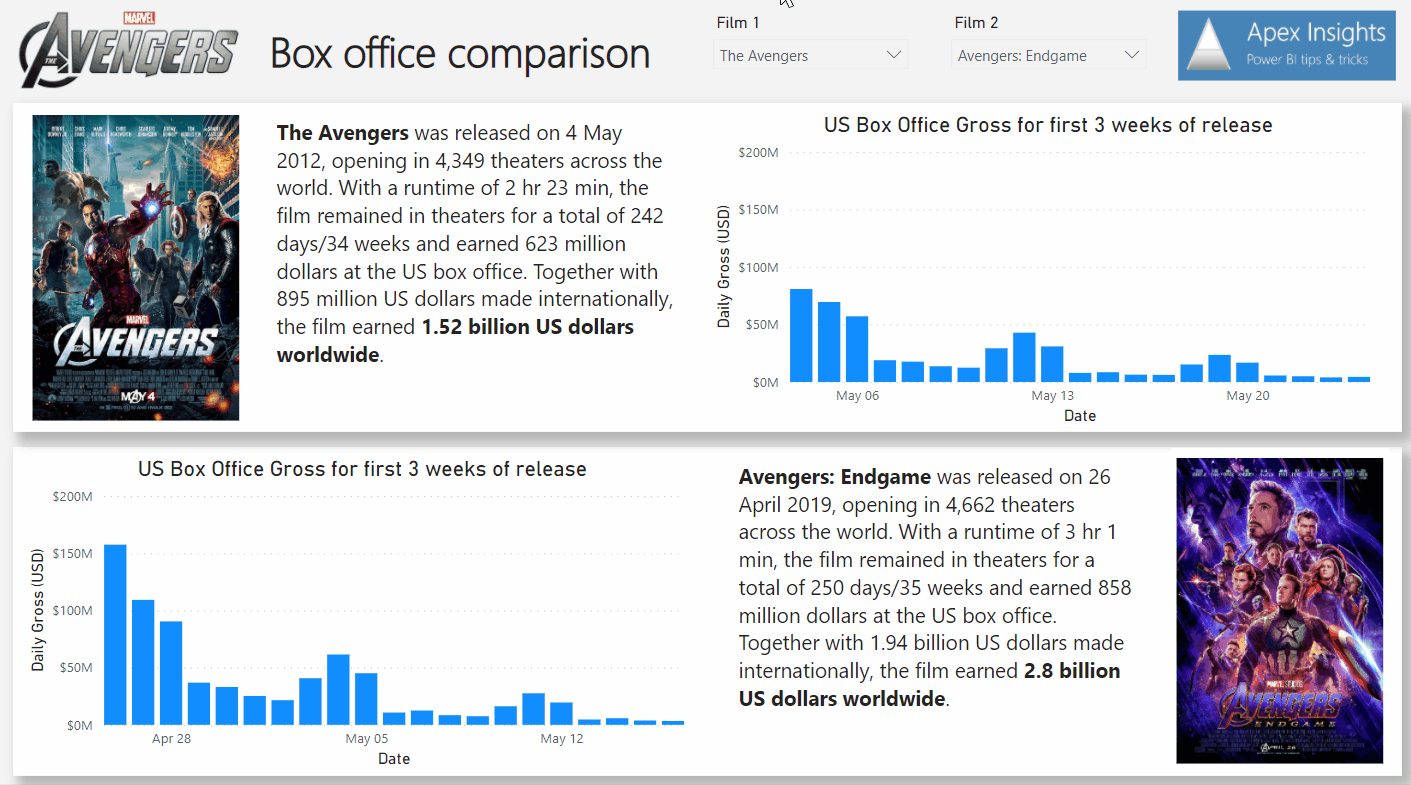This screenshot has width=1411, height=785.
Task: Open the Film 2 dropdown showing Avengers: Endgame
Action: (1048, 55)
